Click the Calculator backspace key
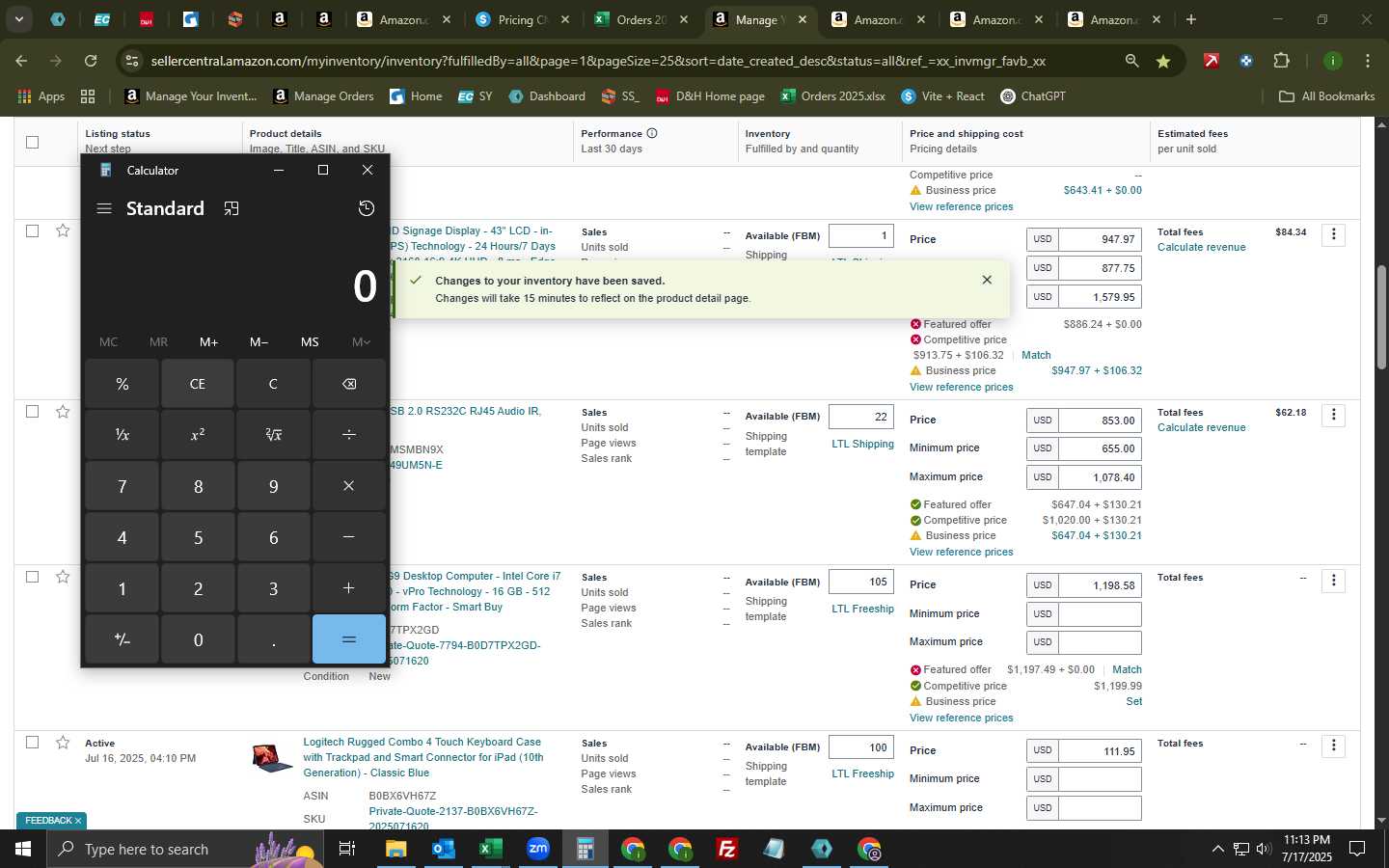Image resolution: width=1389 pixels, height=868 pixels. coord(349,384)
